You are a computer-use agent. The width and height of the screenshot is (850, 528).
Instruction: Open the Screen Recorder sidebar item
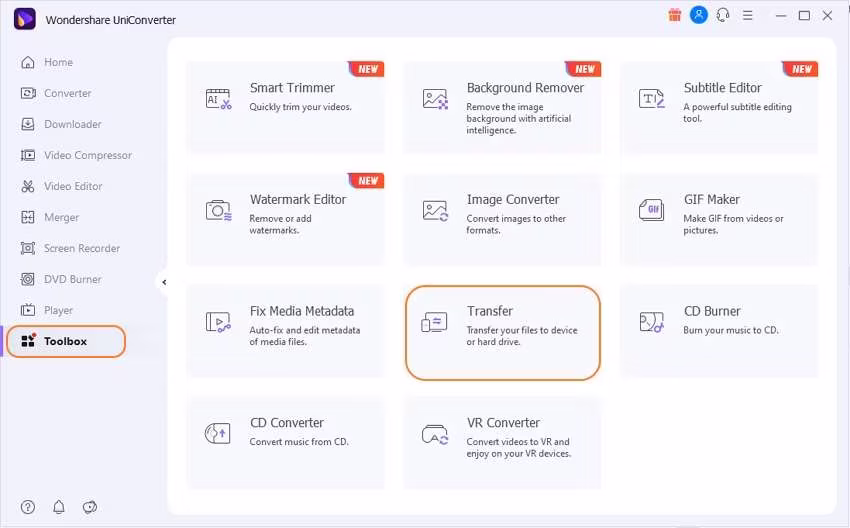[x=81, y=248]
